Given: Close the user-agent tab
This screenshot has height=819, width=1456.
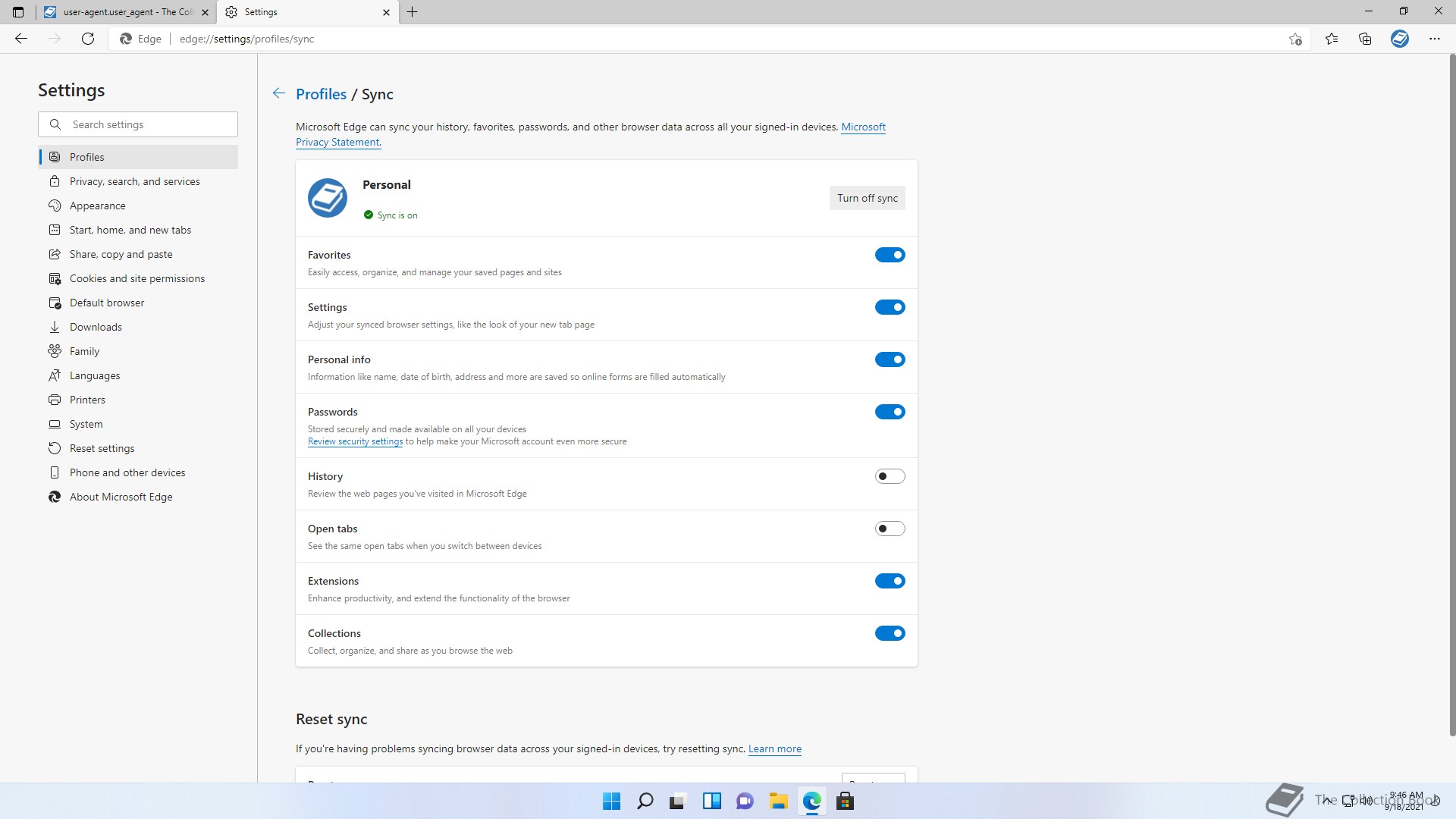Looking at the screenshot, I should pos(205,12).
